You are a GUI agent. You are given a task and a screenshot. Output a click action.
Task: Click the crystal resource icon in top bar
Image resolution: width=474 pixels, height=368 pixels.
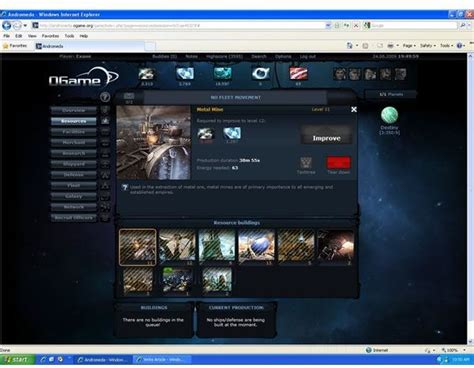(185, 74)
